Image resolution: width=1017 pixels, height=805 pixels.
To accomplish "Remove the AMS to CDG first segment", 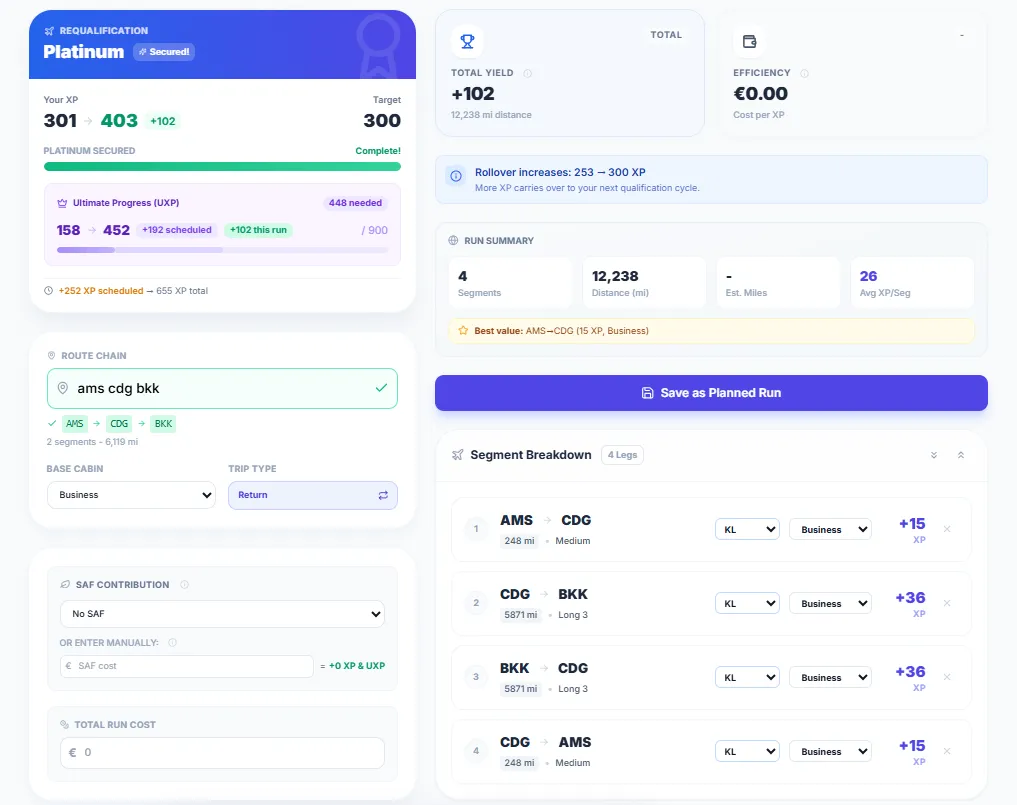I will coord(947,529).
